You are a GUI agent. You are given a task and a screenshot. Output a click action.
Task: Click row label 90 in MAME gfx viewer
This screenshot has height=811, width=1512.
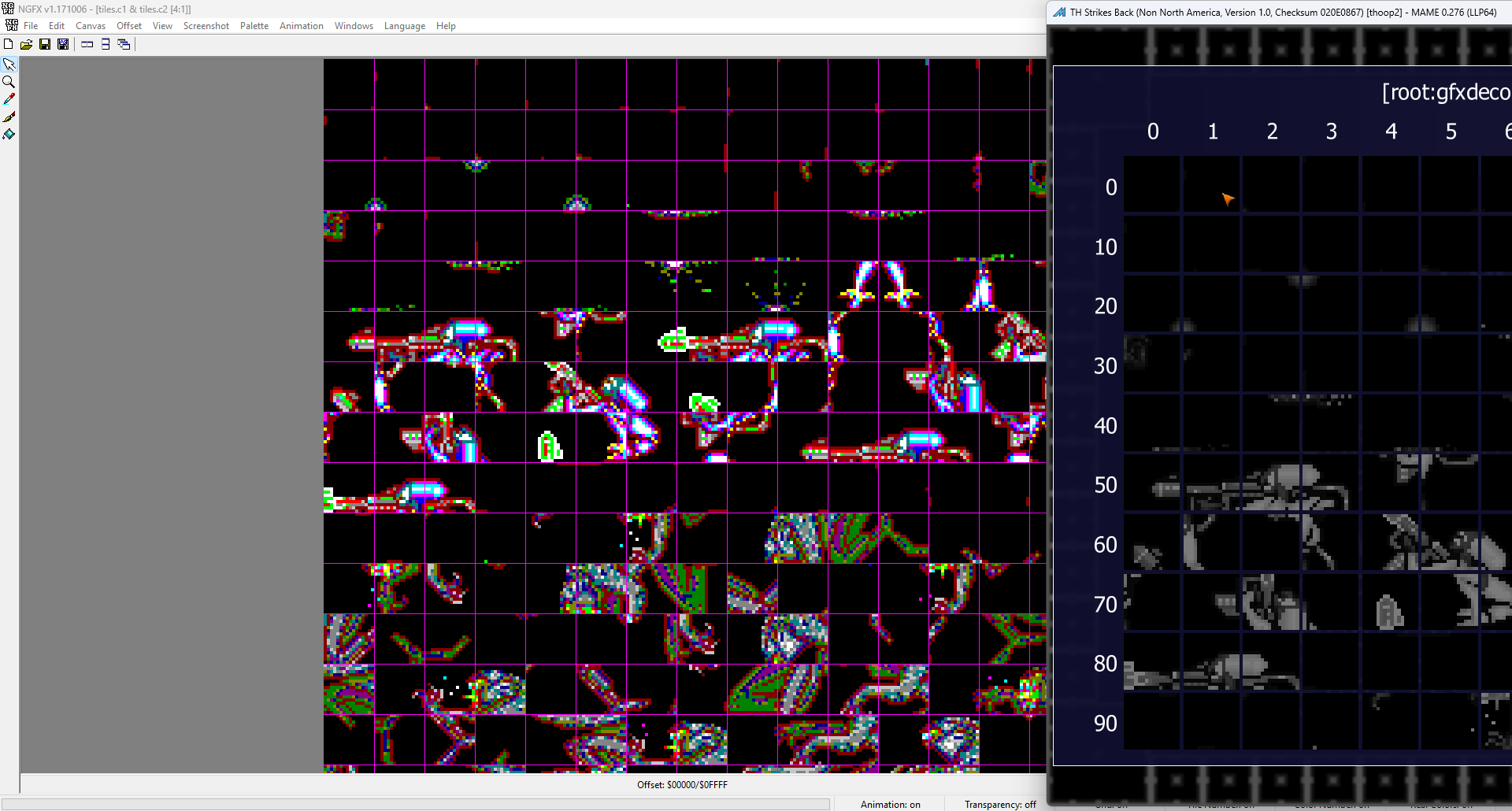pos(1106,724)
